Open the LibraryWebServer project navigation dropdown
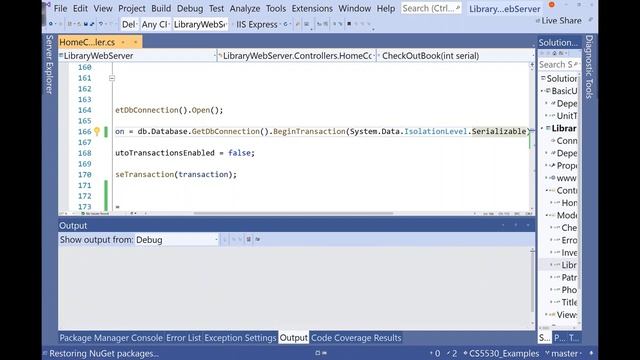This screenshot has width=640, height=360. point(137,56)
